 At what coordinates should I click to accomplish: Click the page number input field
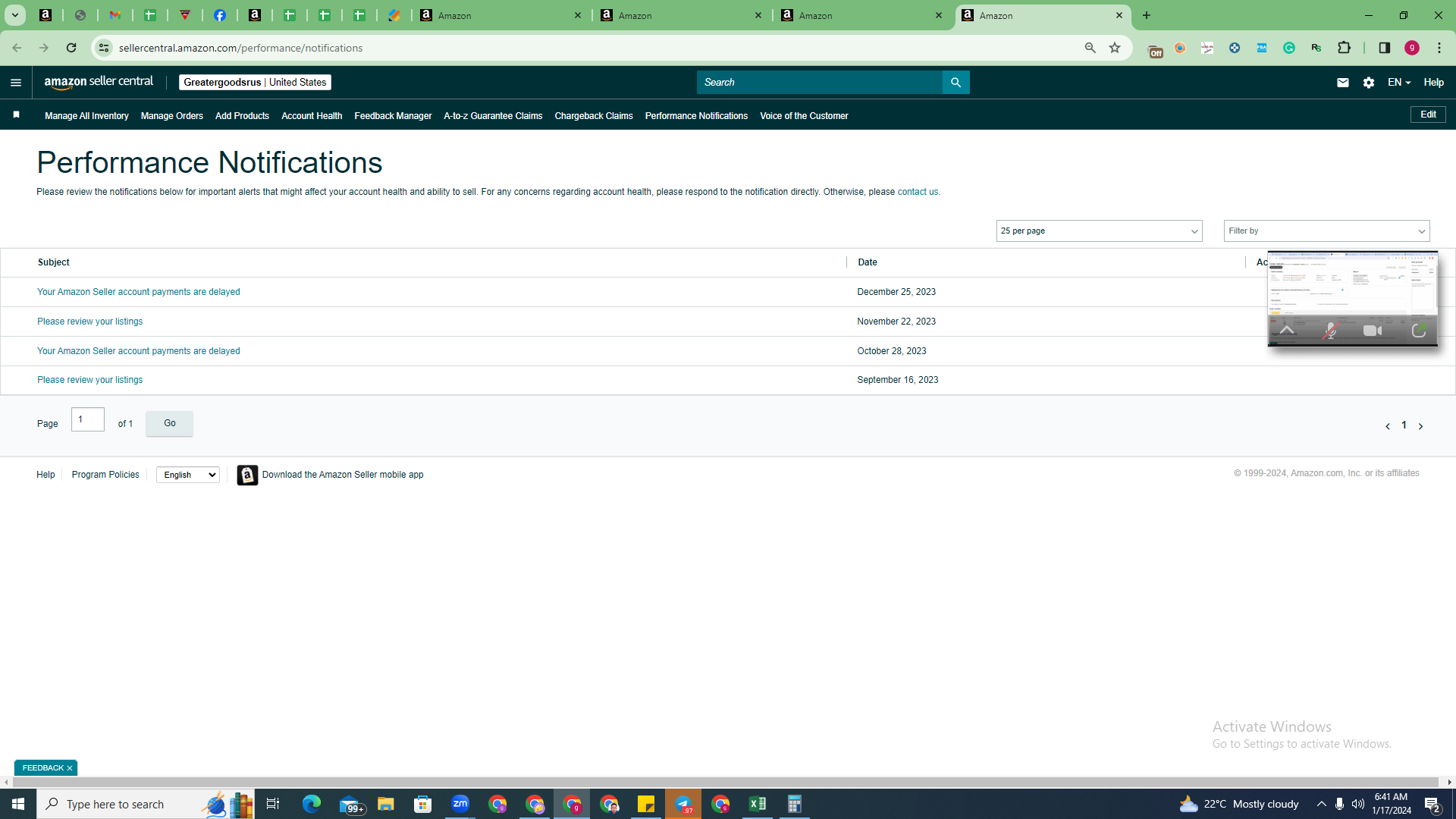[88, 419]
